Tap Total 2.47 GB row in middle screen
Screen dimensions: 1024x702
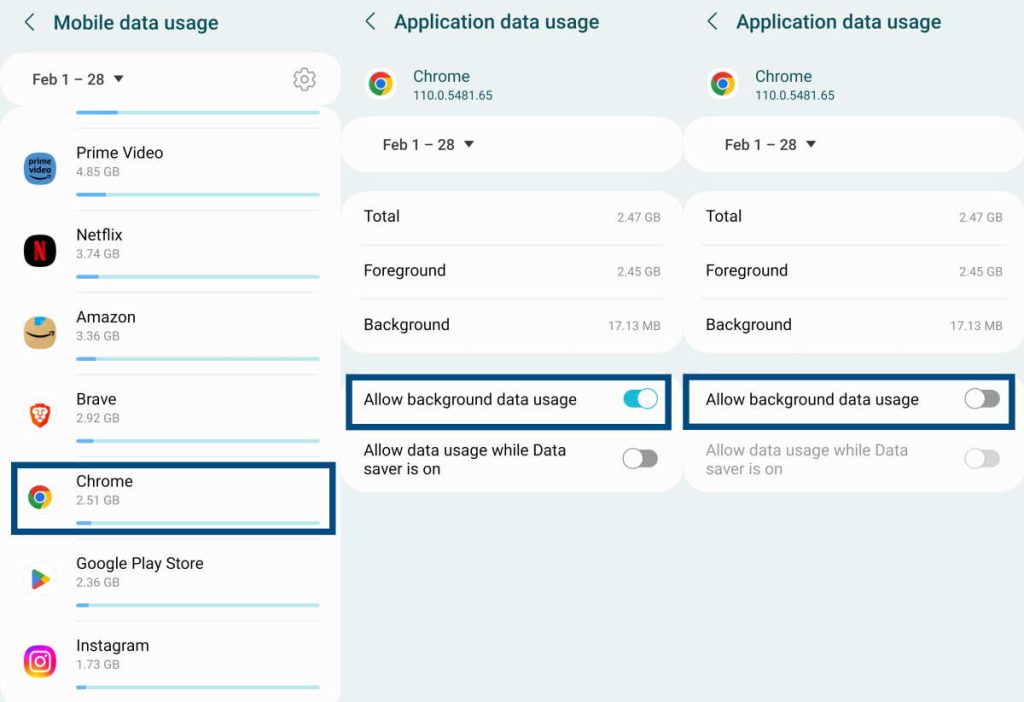[512, 217]
